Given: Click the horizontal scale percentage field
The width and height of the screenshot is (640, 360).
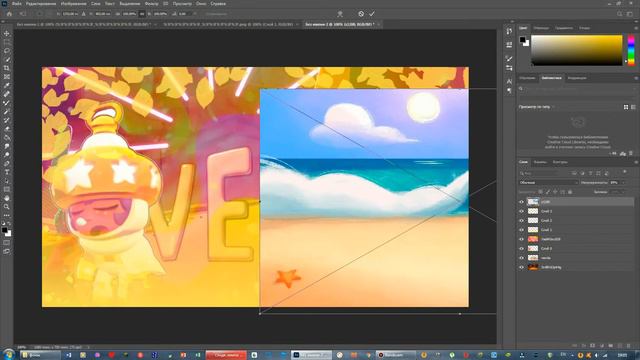Looking at the screenshot, I should [x=129, y=14].
